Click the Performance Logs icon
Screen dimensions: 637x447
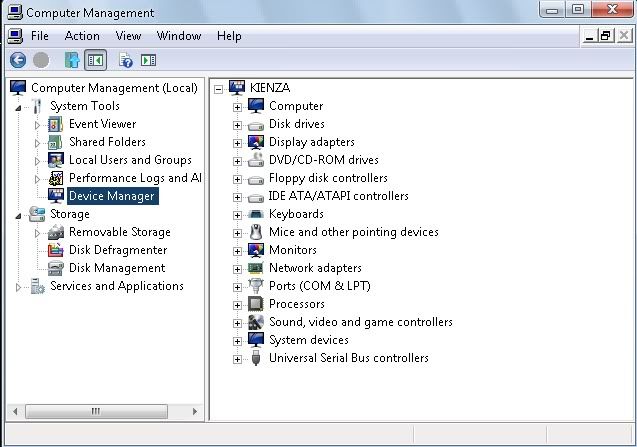click(55, 178)
